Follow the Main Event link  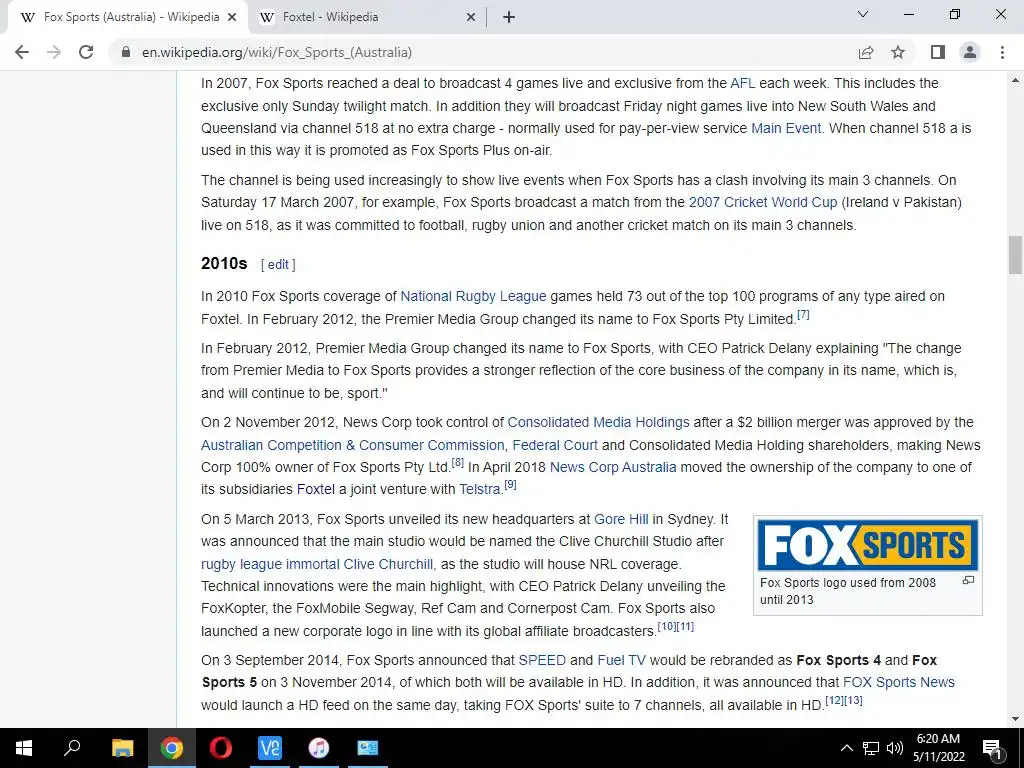point(786,128)
